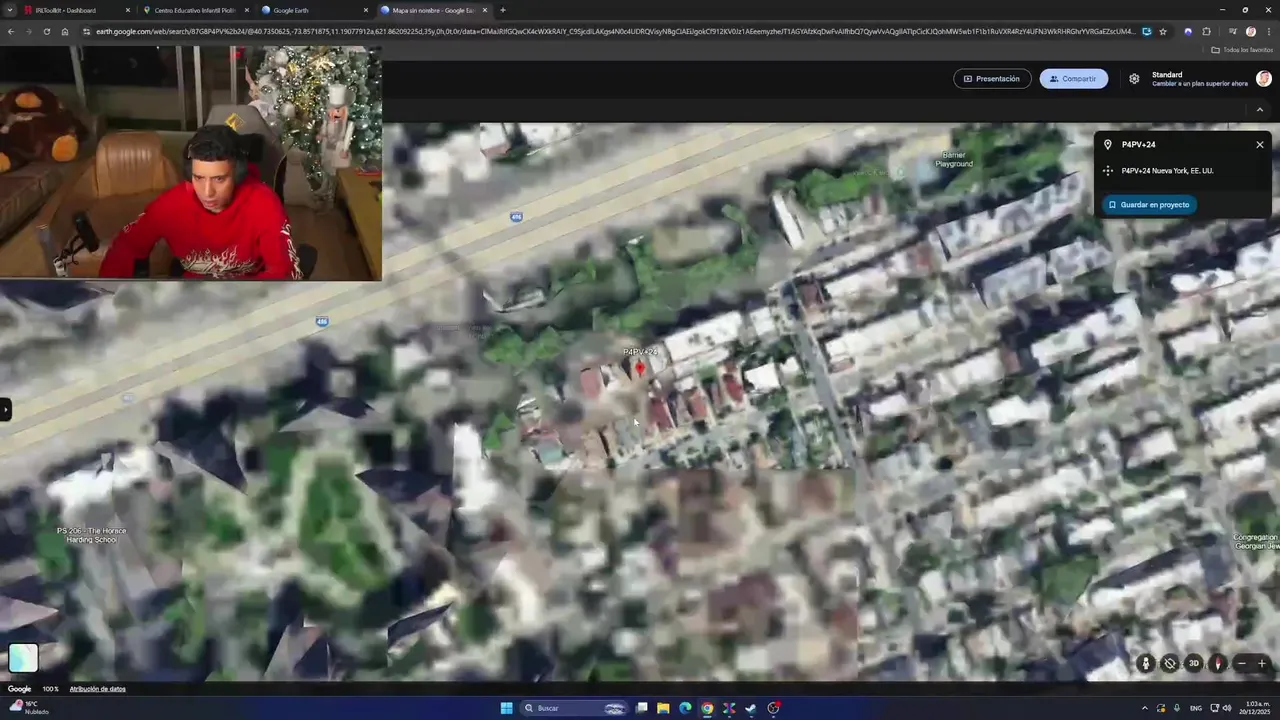Switch to IRLToolkit Dashboard tab
The width and height of the screenshot is (1280, 720).
coord(77,10)
